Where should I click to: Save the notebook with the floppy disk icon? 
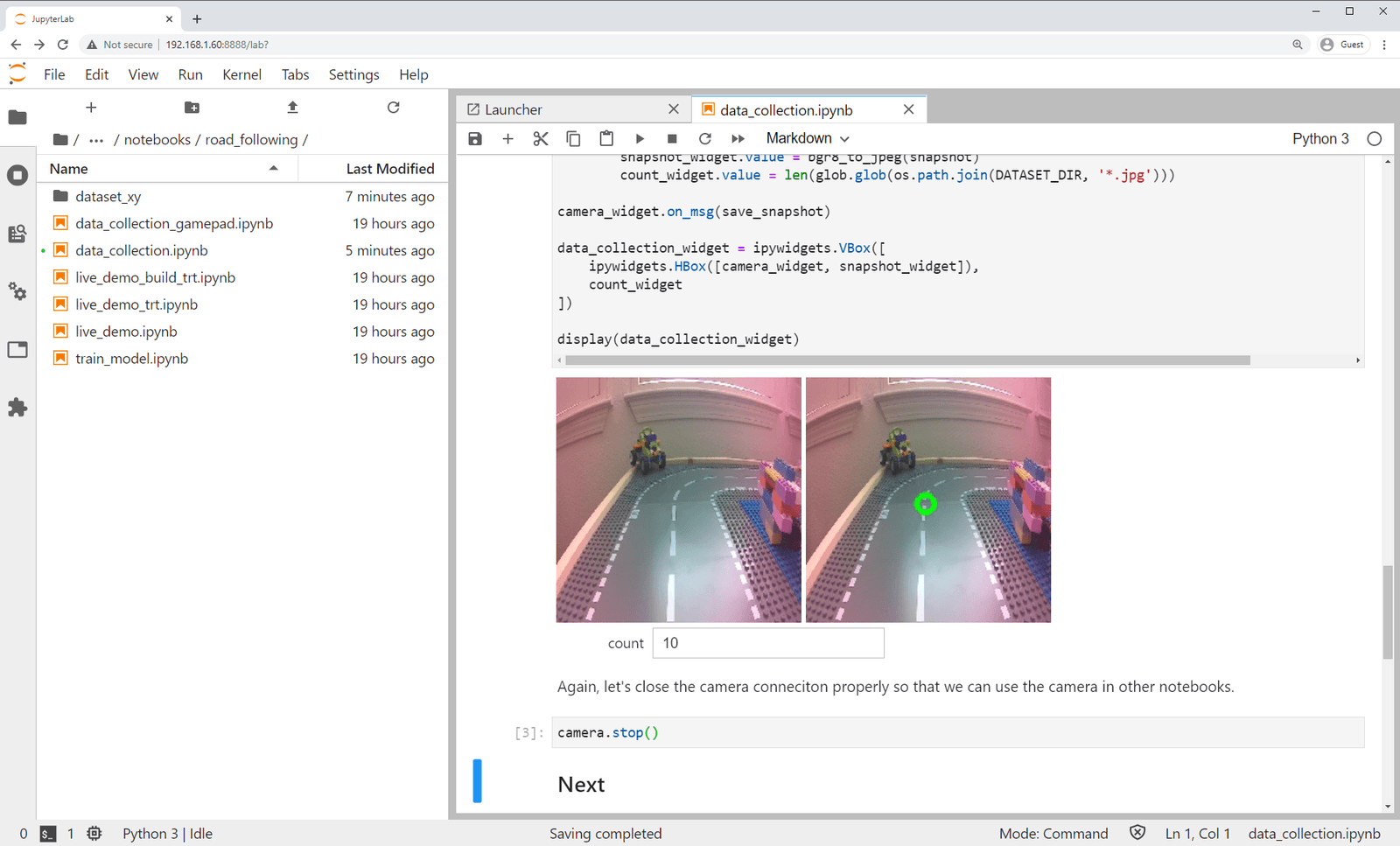(475, 138)
